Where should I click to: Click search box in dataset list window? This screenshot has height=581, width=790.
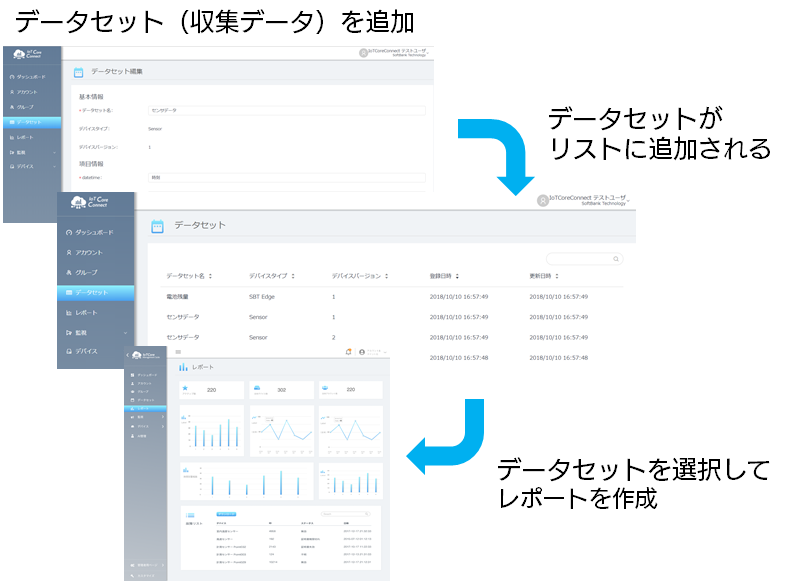point(584,259)
